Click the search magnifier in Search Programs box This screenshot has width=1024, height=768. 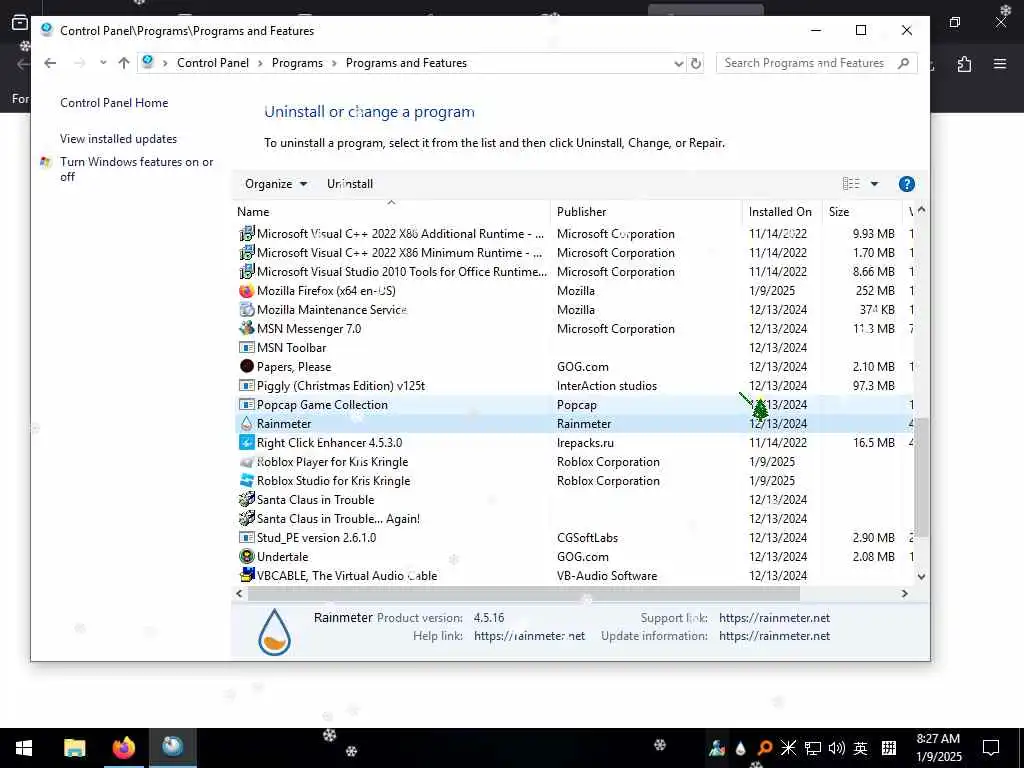pos(903,63)
